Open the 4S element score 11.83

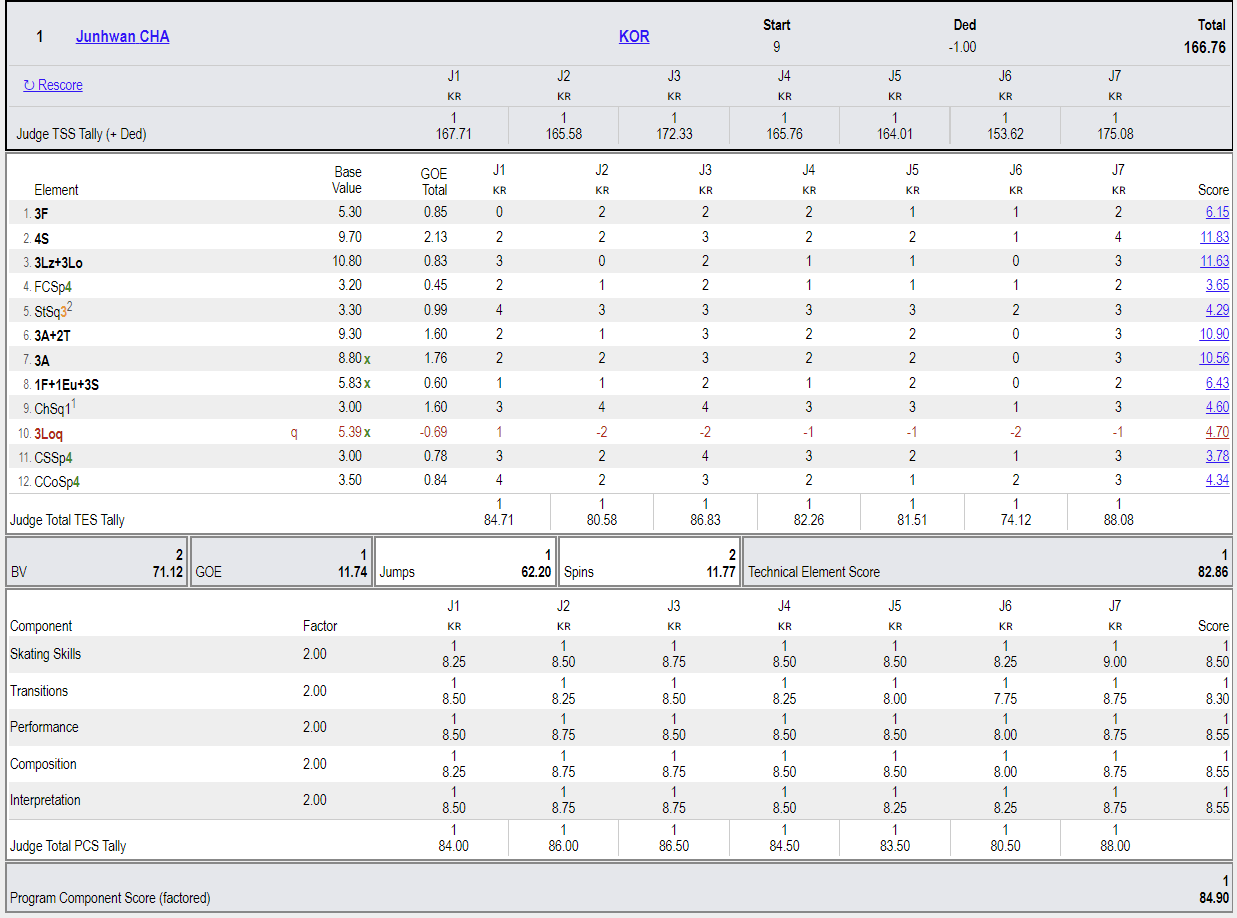[x=1215, y=237]
